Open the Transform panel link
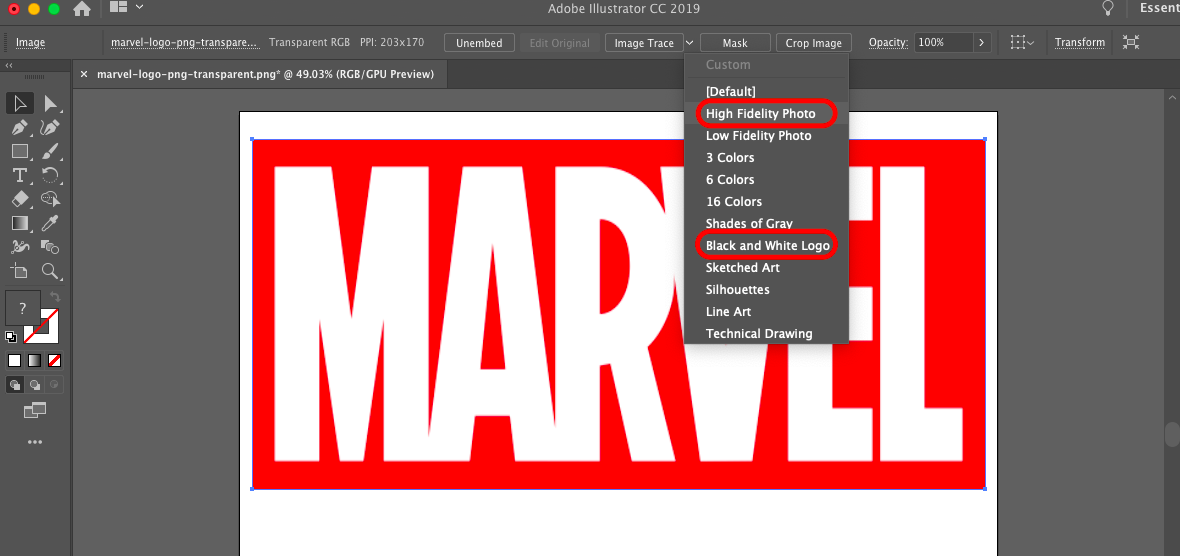The height and width of the screenshot is (556, 1180). (x=1080, y=43)
